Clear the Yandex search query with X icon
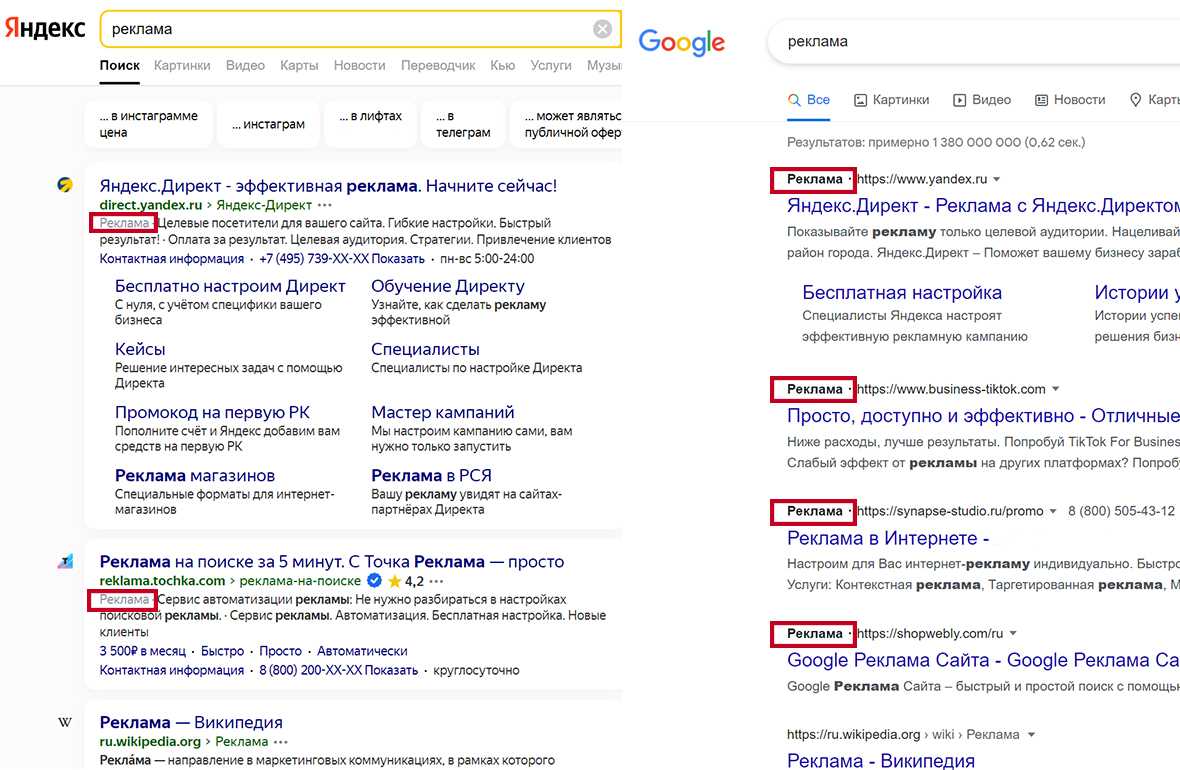 tap(602, 29)
